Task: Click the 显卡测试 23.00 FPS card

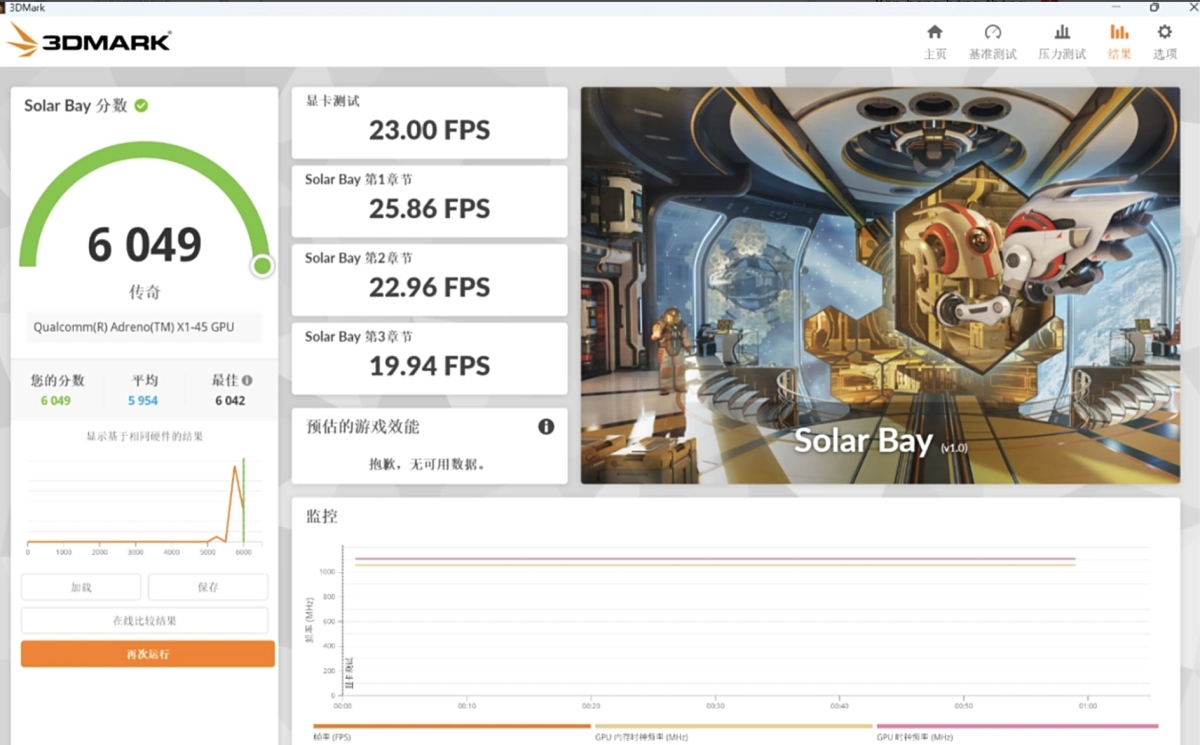Action: tap(429, 122)
